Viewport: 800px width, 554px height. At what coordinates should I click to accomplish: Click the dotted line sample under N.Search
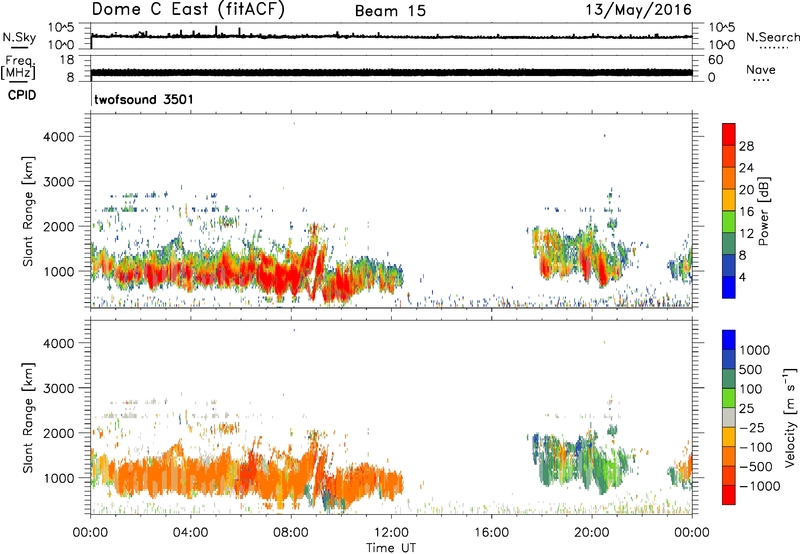[x=773, y=48]
